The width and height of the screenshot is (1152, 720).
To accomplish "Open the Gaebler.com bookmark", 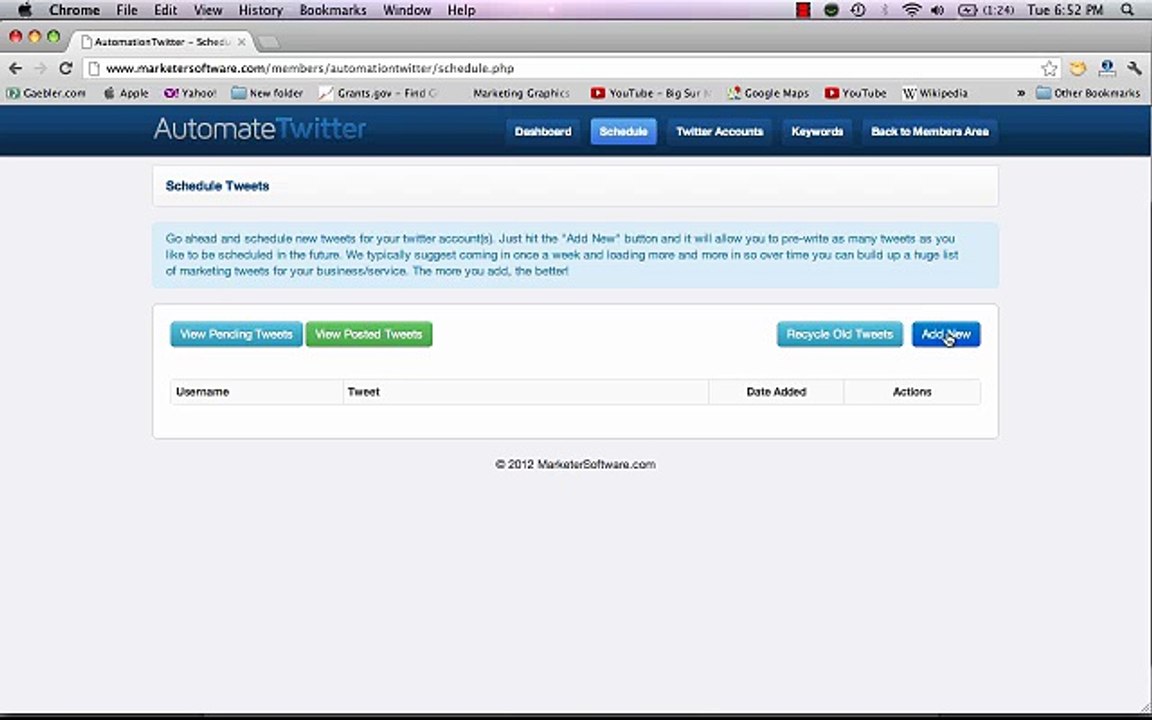I will pyautogui.click(x=46, y=93).
